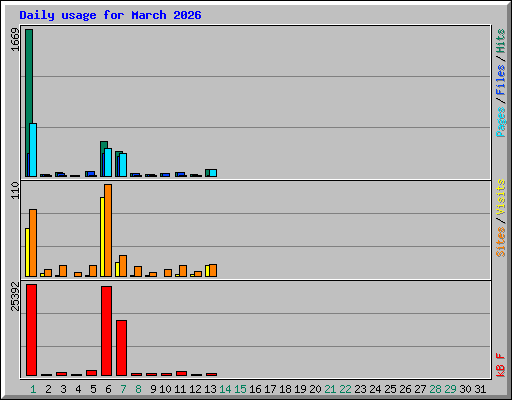This screenshot has height=400, width=512.
Task: Click the cyan Pages bar for day 13
Action: 213,173
